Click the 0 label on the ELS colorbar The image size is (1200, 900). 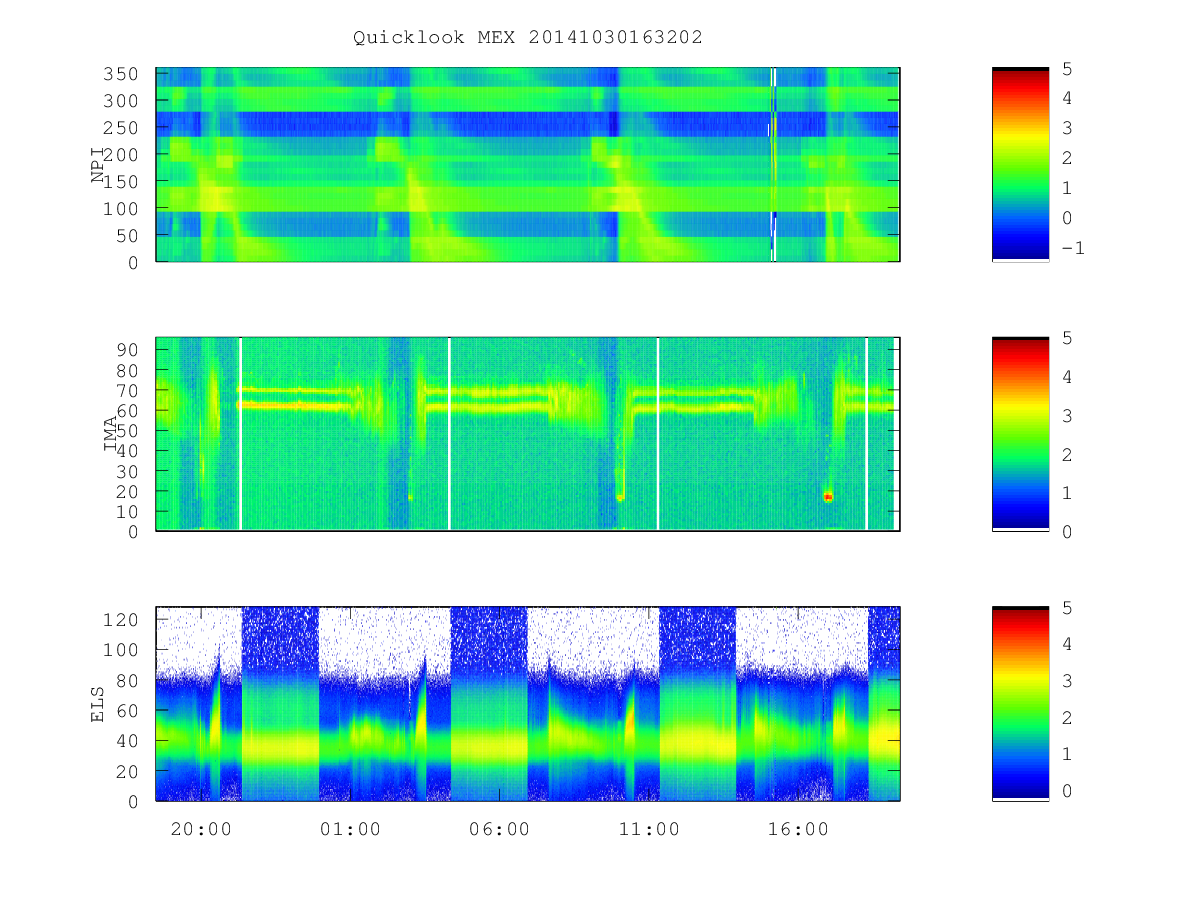(x=1067, y=790)
